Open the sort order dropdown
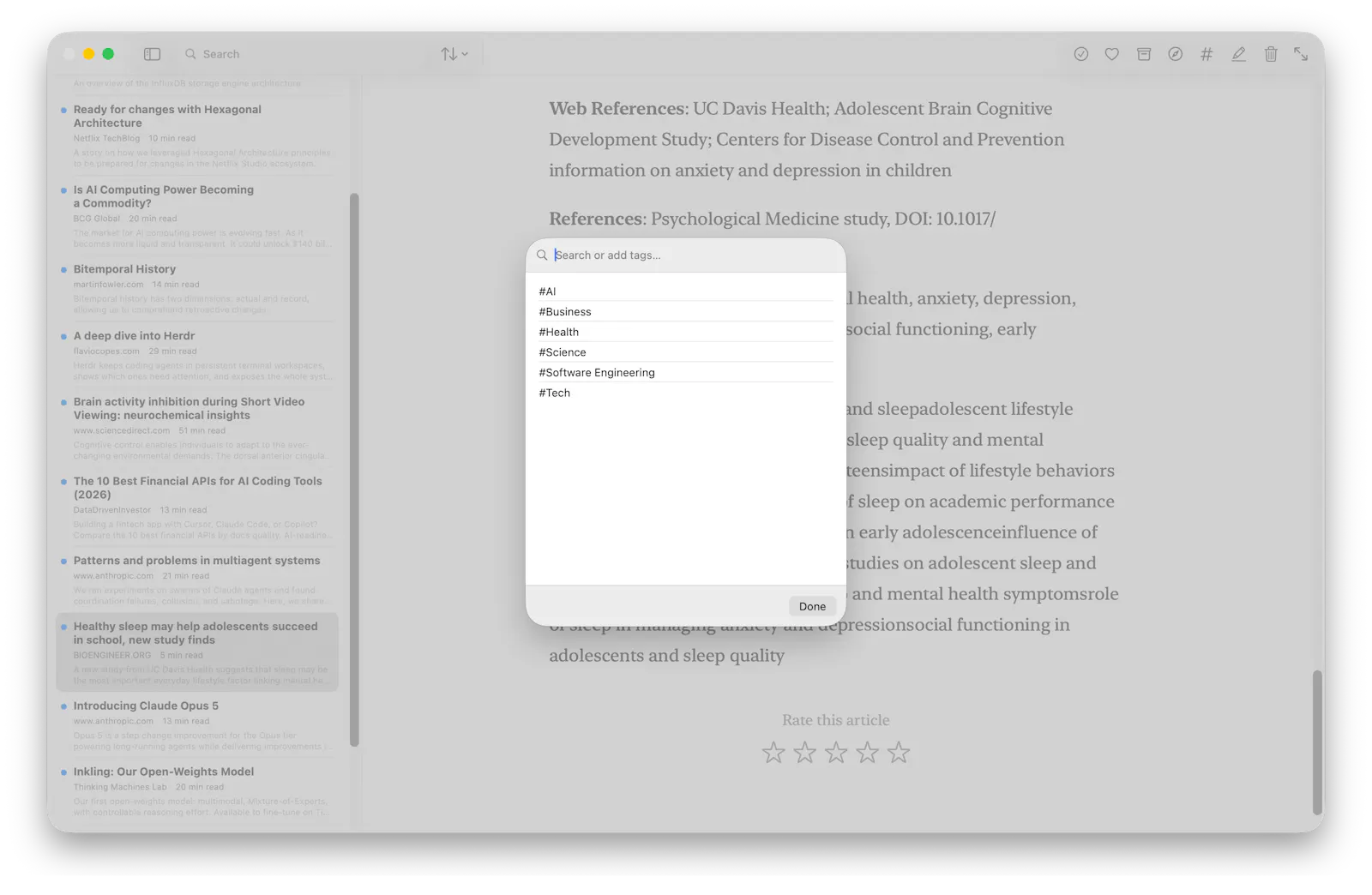Image resolution: width=1372 pixels, height=895 pixels. (x=454, y=54)
